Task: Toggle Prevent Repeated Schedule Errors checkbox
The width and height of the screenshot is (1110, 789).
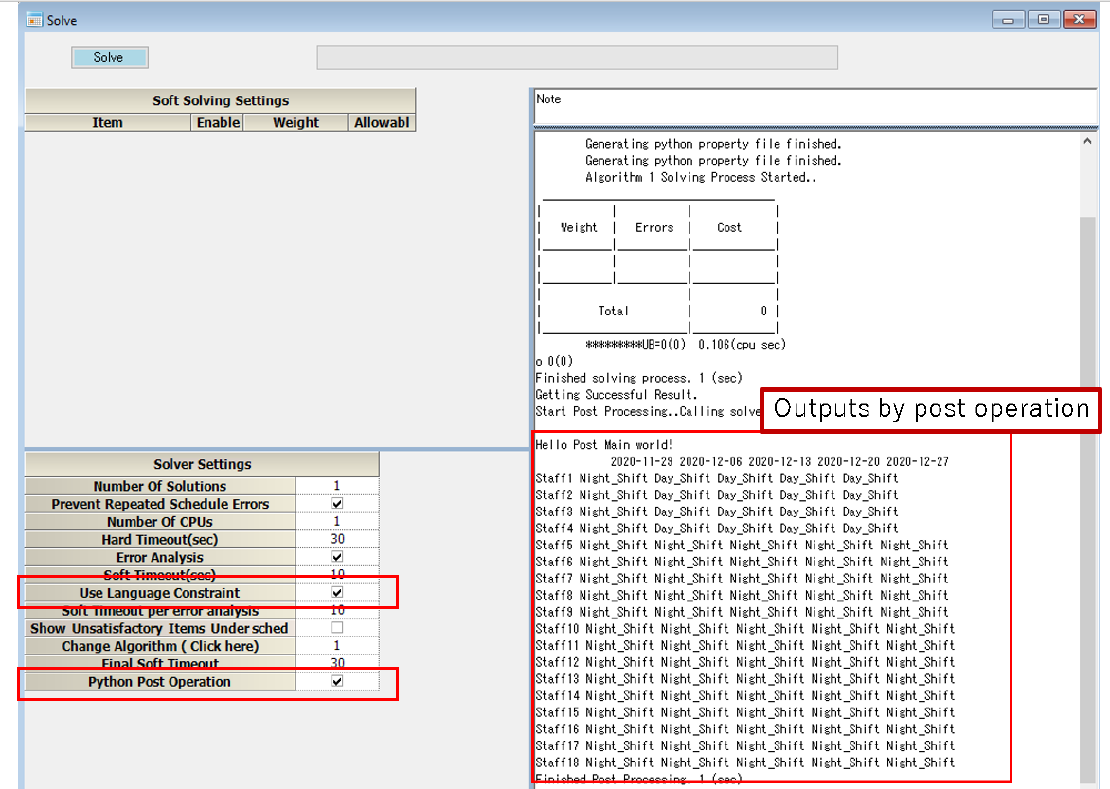Action: point(337,504)
